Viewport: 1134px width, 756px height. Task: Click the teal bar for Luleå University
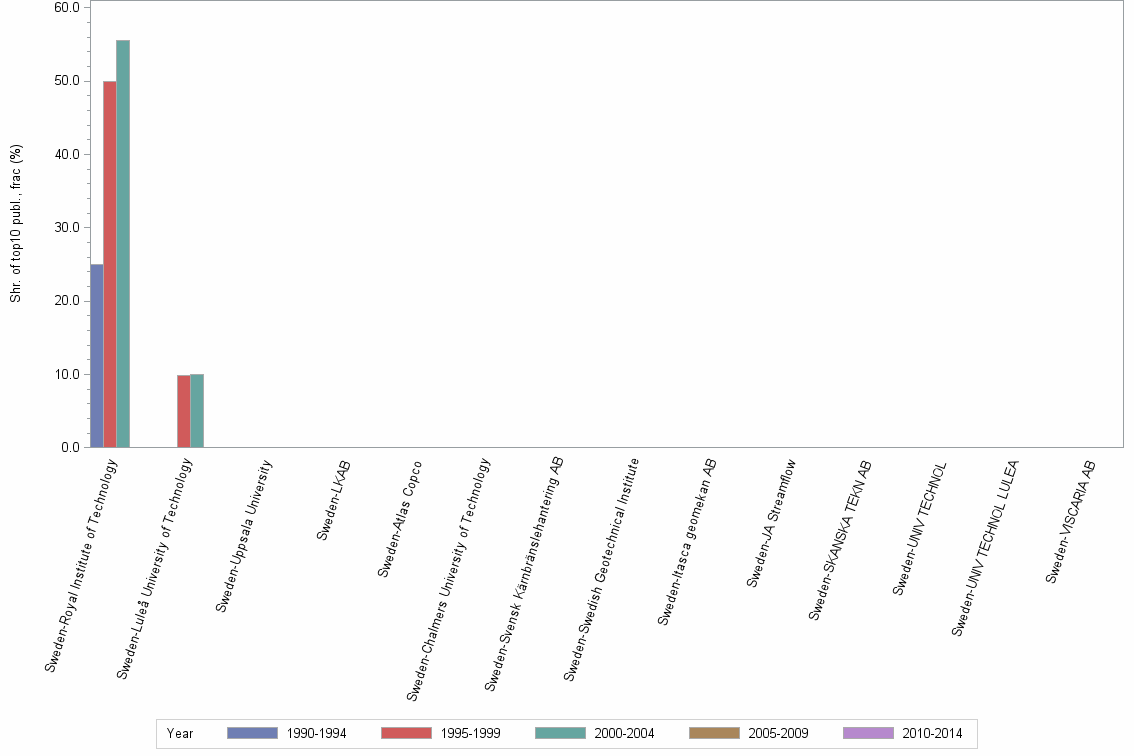(195, 410)
